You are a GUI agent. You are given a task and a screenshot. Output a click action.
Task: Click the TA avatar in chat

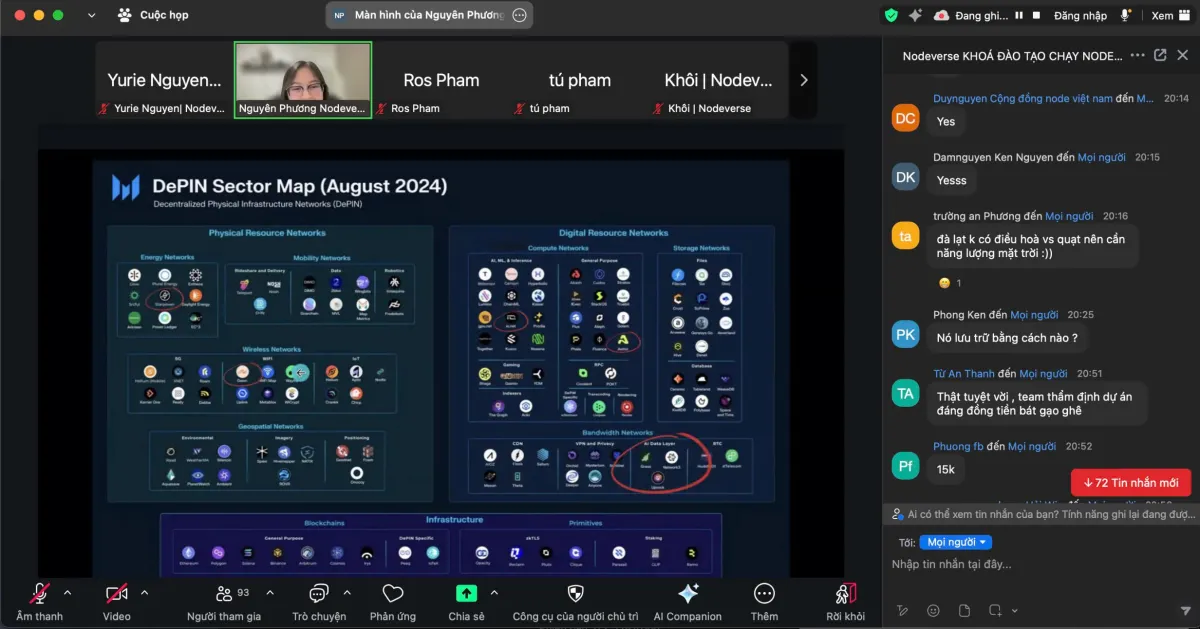tap(905, 394)
